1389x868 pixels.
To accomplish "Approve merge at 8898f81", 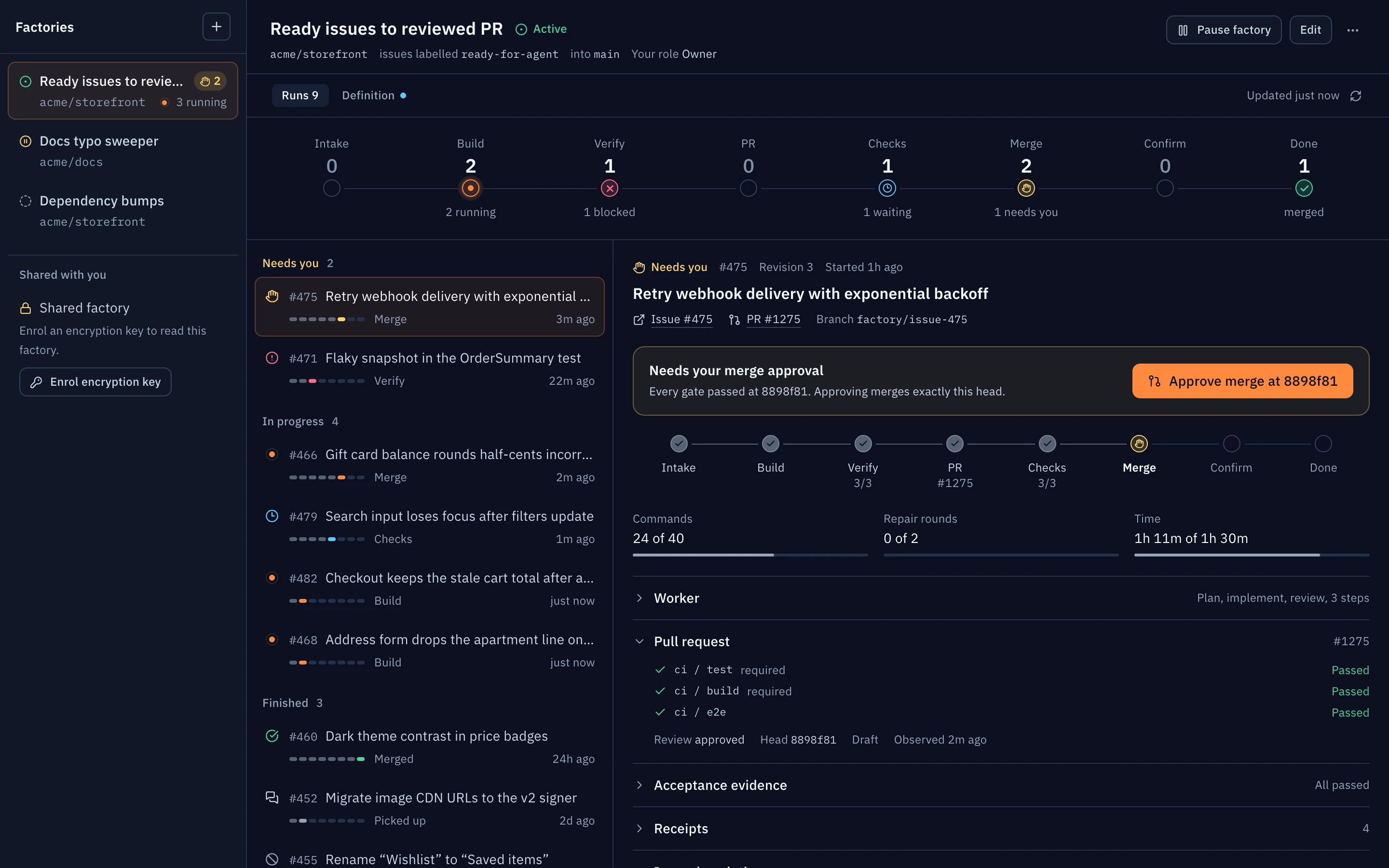I will tap(1242, 381).
